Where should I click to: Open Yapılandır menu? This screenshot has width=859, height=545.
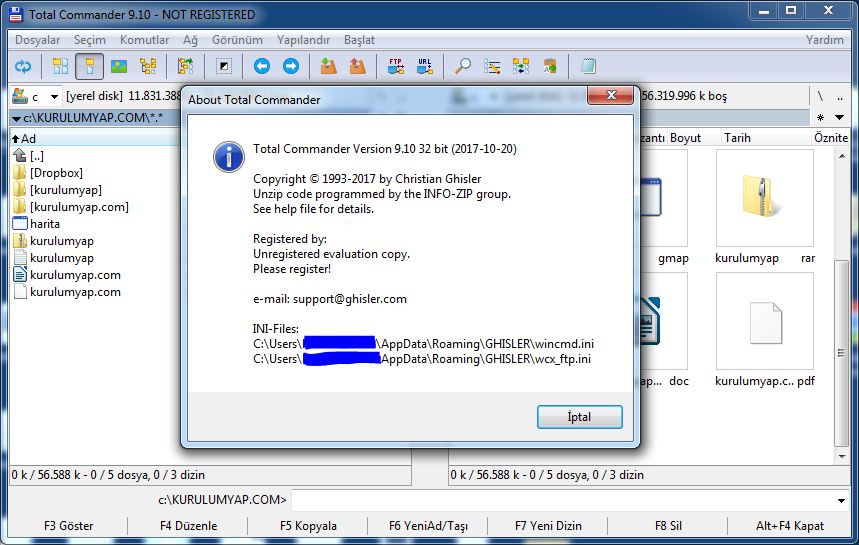303,40
